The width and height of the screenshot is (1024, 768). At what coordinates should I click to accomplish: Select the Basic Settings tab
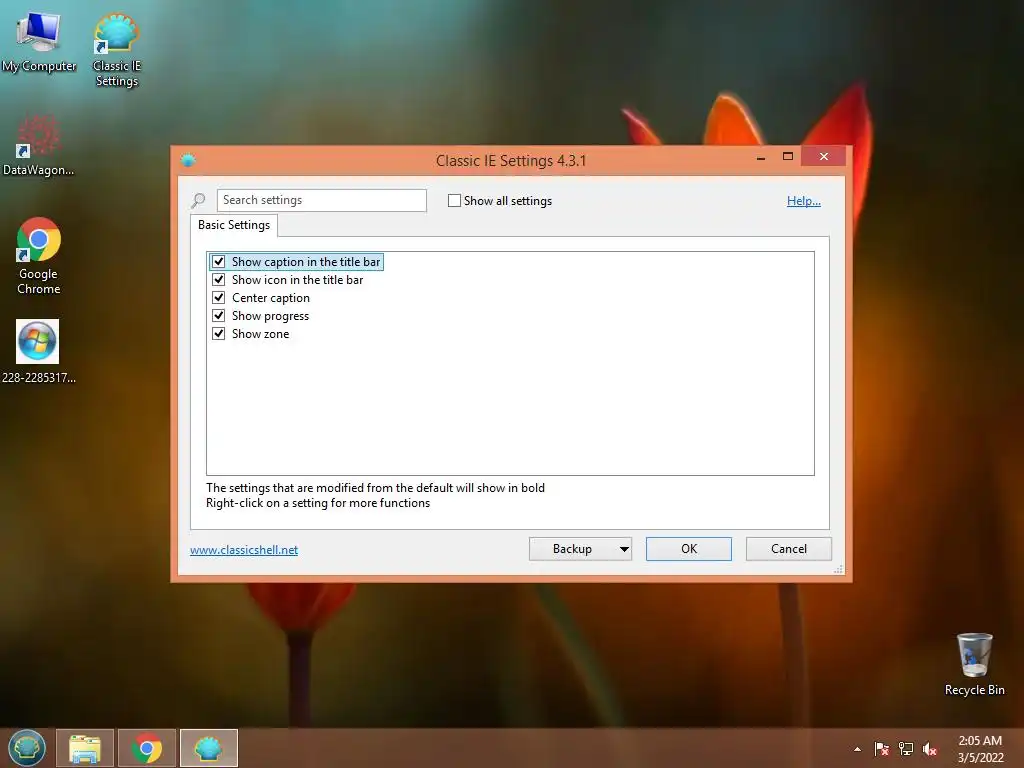(234, 225)
